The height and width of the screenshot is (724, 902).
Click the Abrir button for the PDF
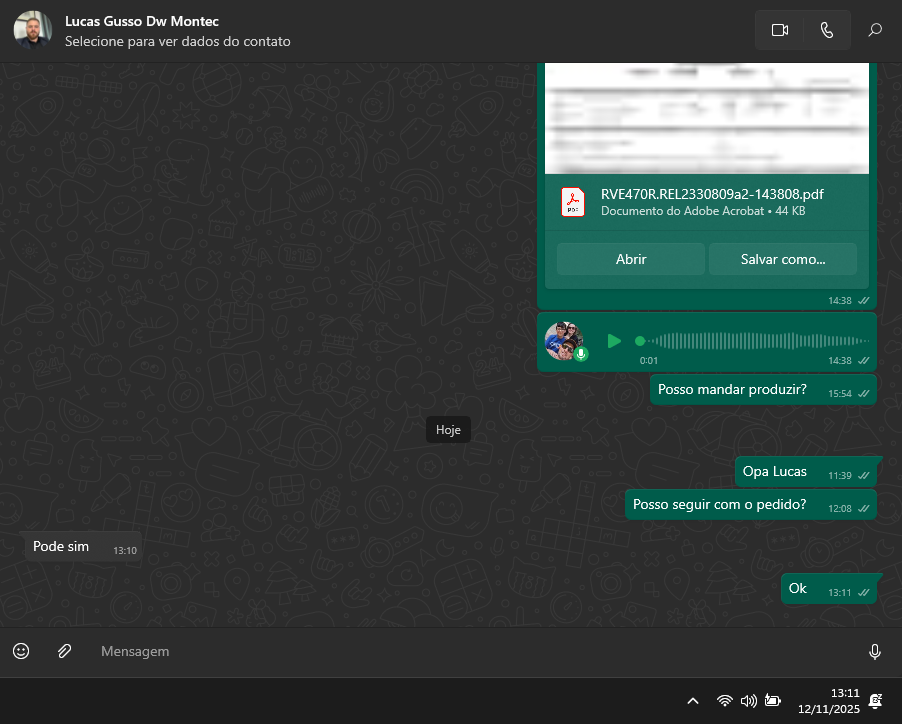click(631, 259)
